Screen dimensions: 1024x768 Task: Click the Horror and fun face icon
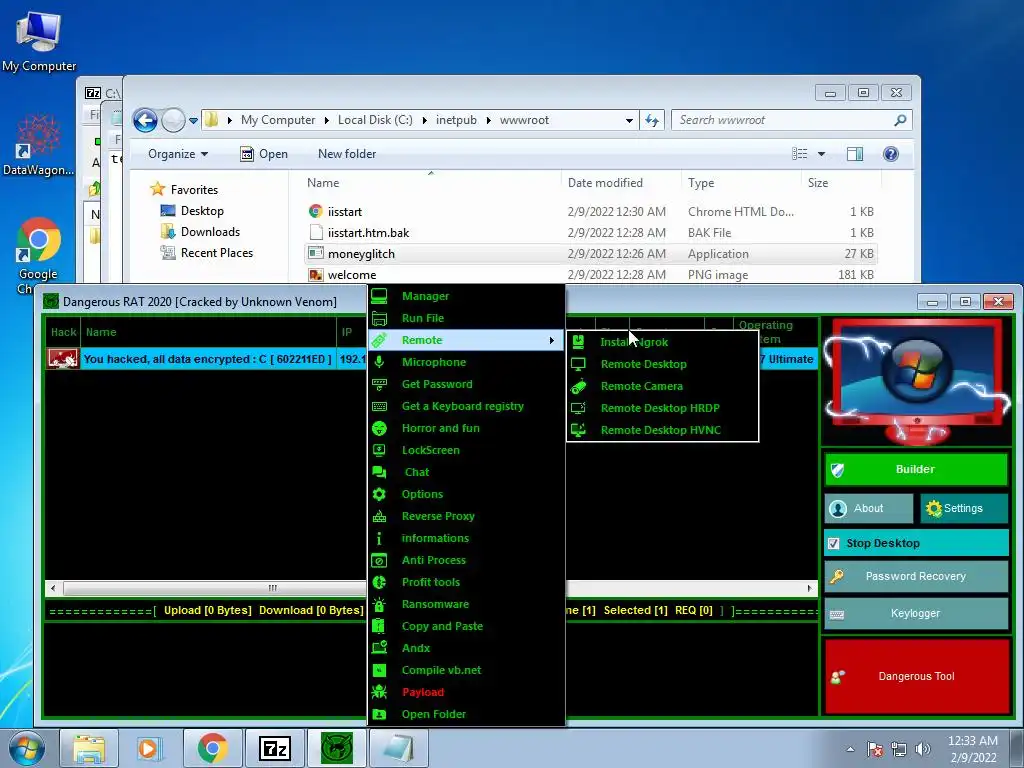click(379, 428)
